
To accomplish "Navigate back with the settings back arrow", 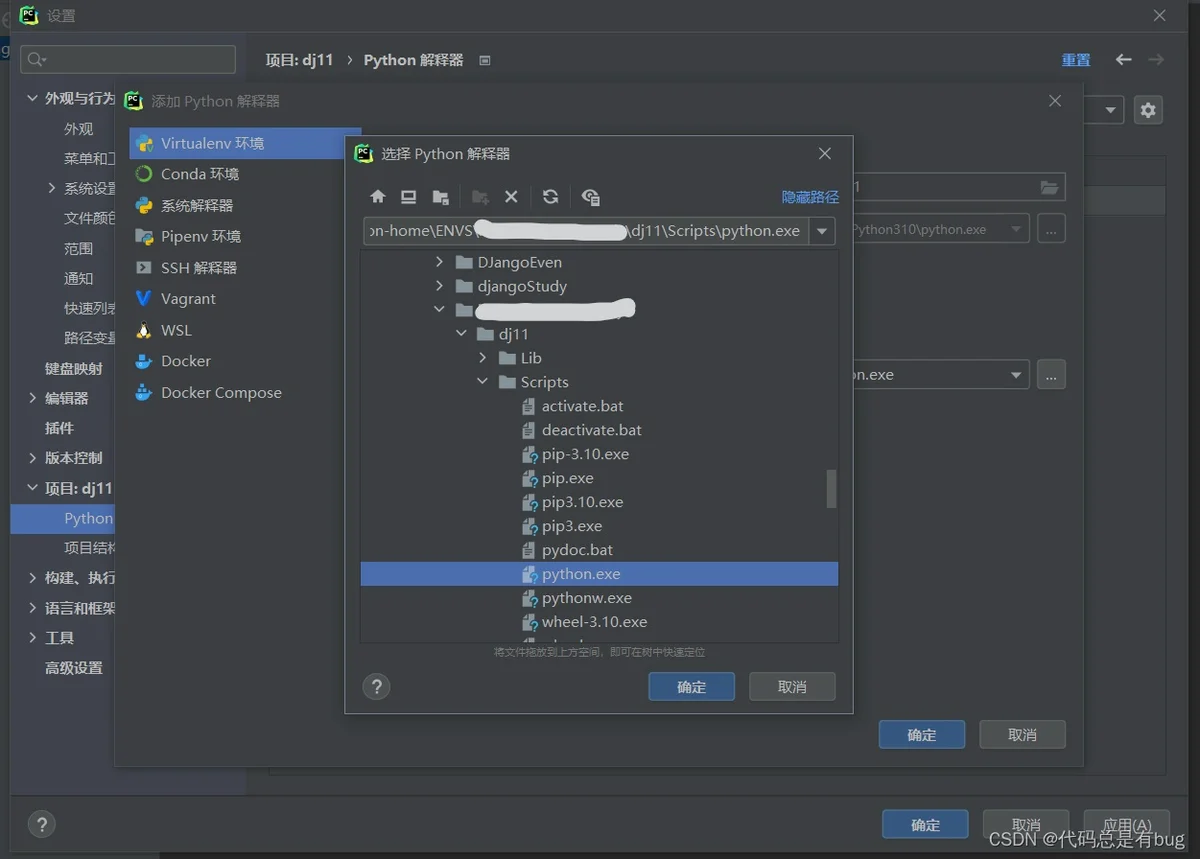I will pyautogui.click(x=1124, y=60).
